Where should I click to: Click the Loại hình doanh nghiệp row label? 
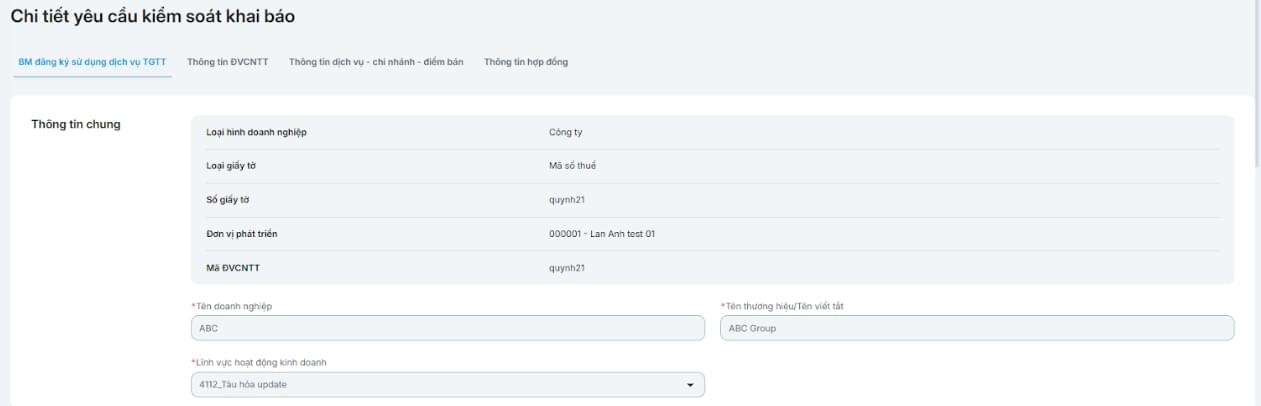[x=249, y=133]
